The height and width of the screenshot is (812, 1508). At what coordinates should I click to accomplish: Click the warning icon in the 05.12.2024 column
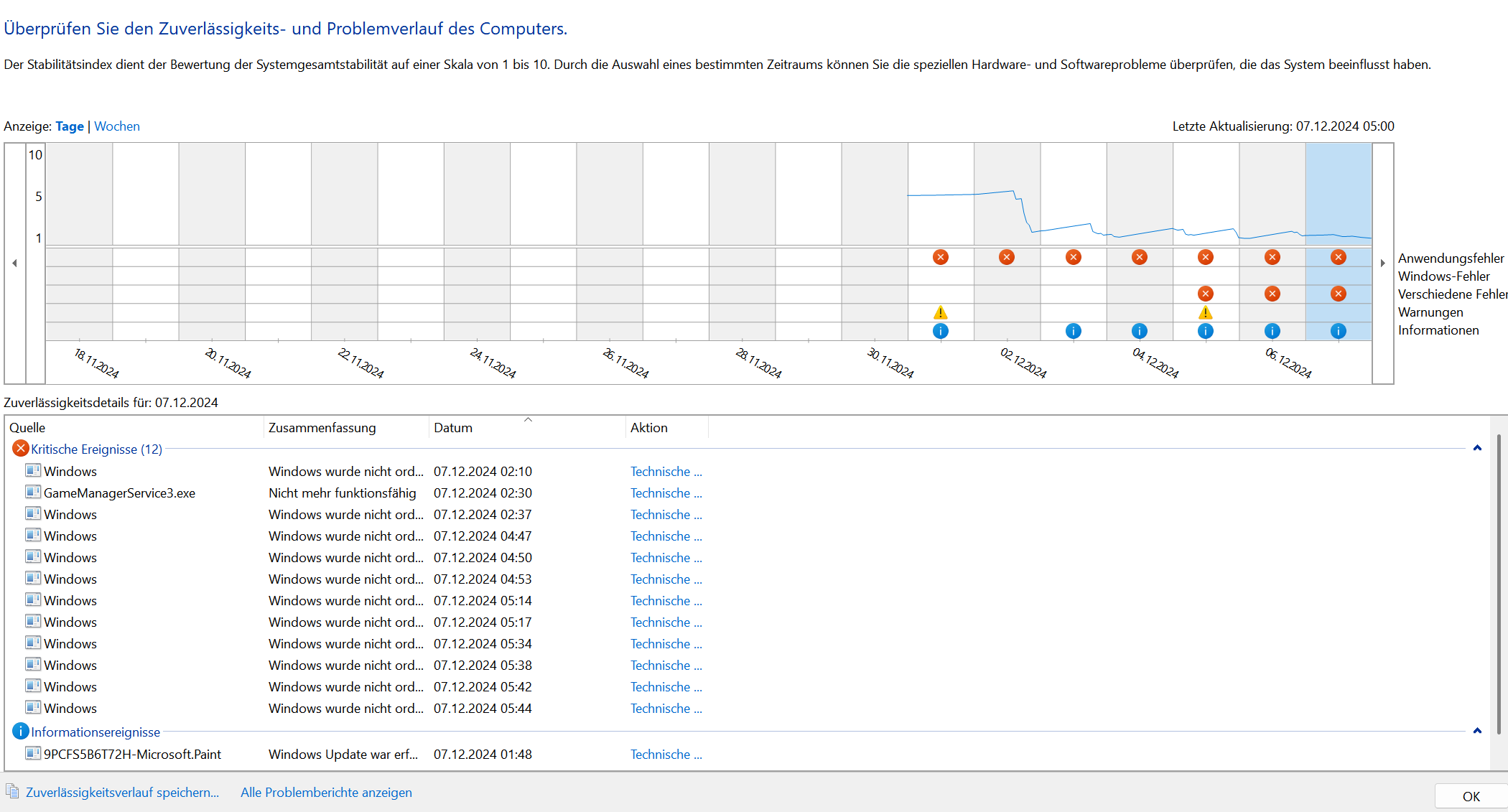(x=1205, y=312)
